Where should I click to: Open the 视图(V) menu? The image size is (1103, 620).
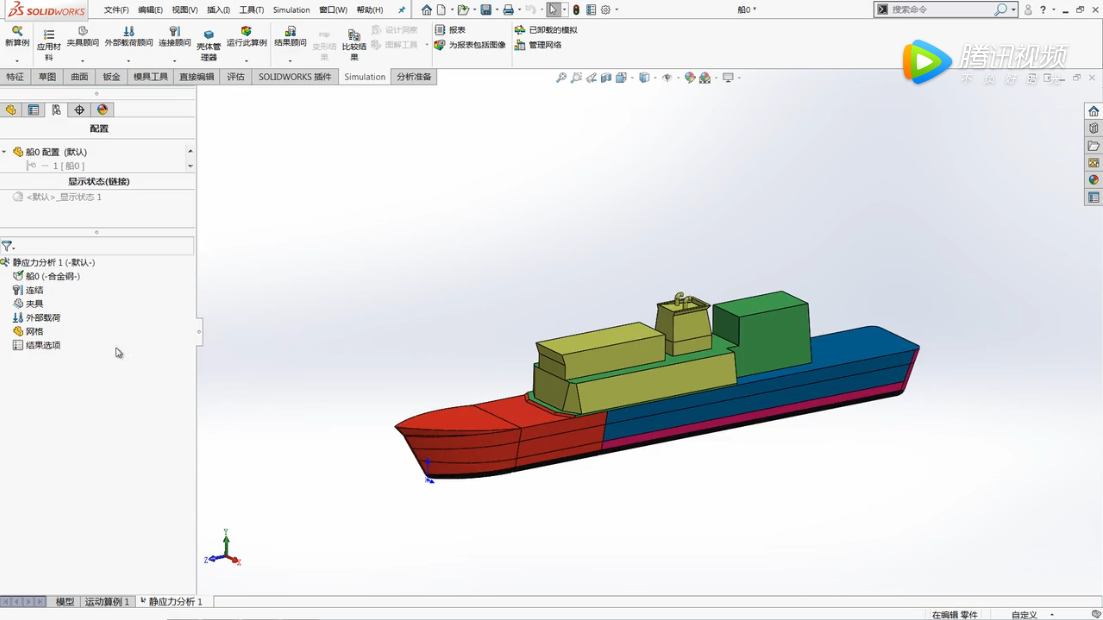pyautogui.click(x=184, y=10)
